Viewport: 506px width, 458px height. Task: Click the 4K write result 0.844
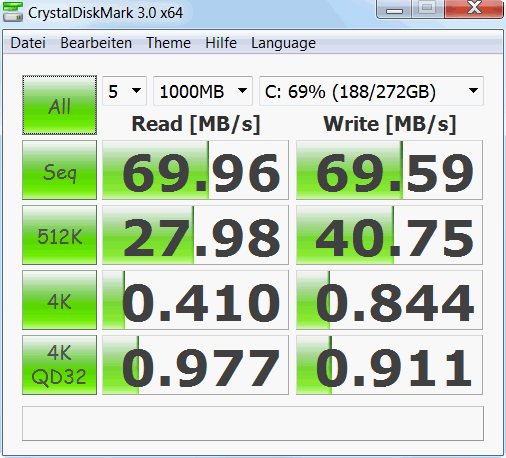pos(389,300)
